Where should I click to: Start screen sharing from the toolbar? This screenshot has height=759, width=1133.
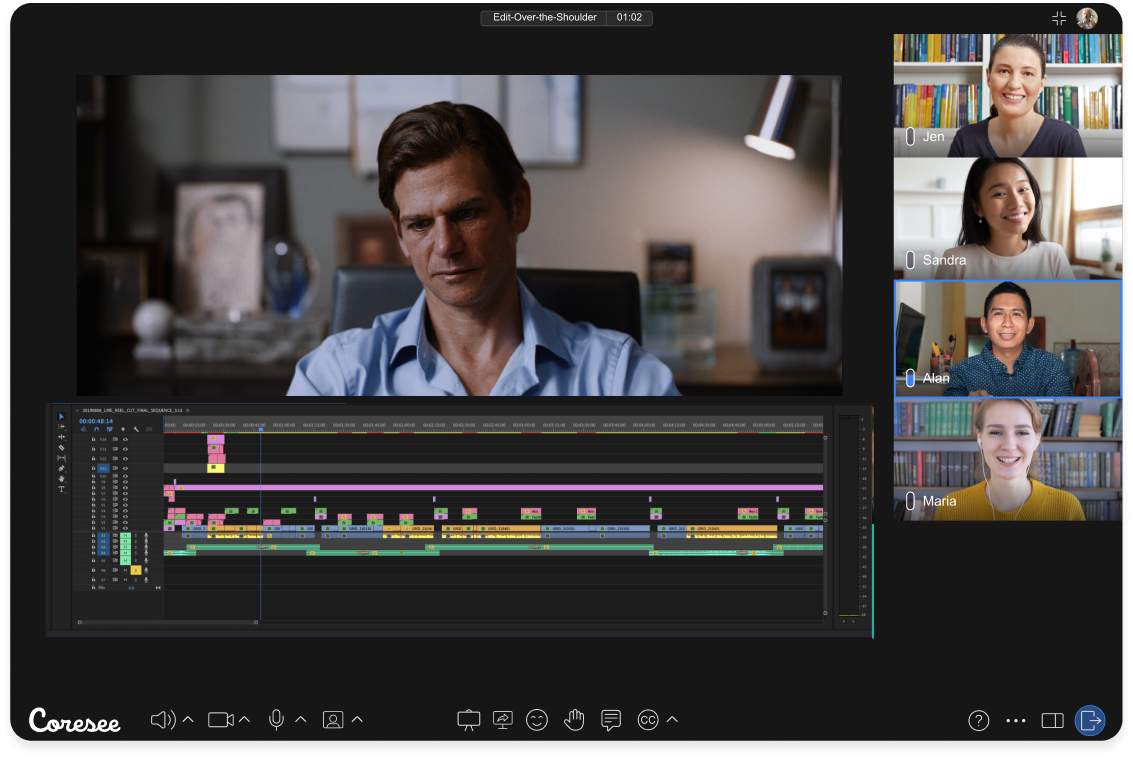[502, 720]
